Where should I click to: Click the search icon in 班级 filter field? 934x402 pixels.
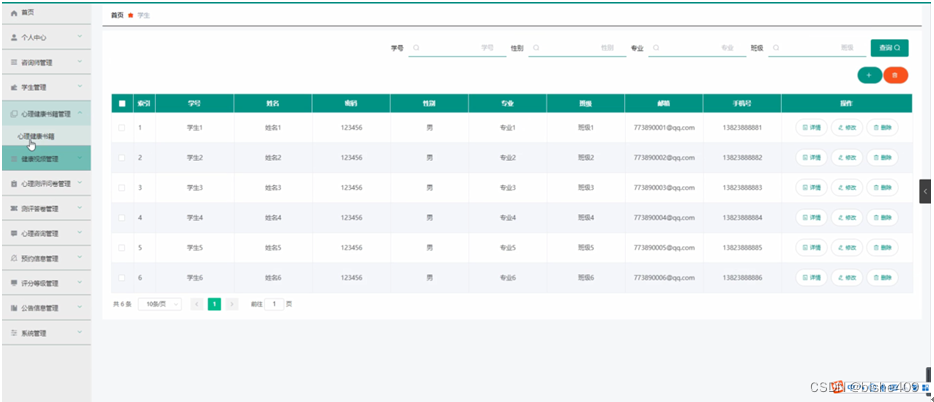pyautogui.click(x=776, y=48)
